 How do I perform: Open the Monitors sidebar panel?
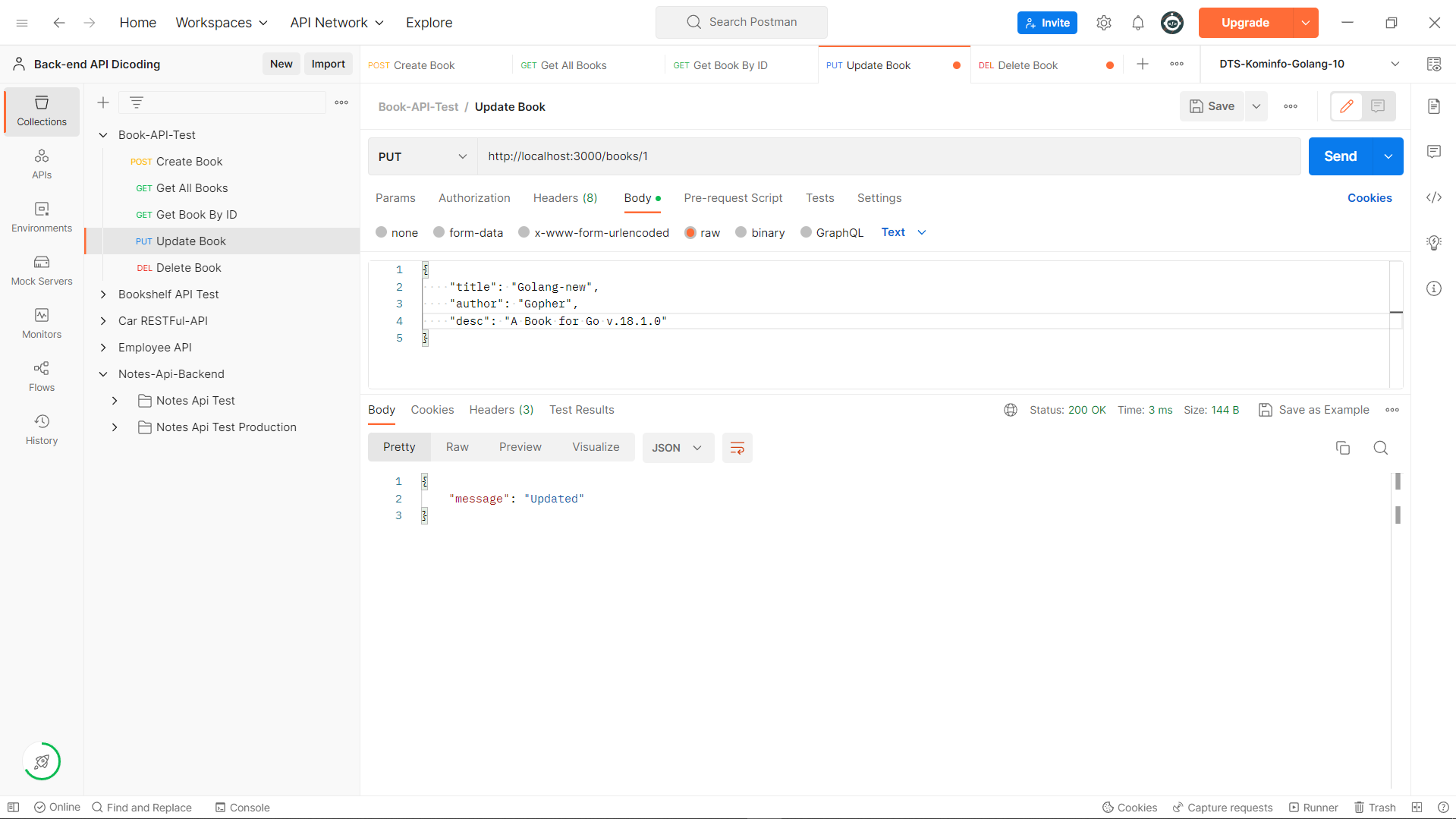click(x=42, y=323)
